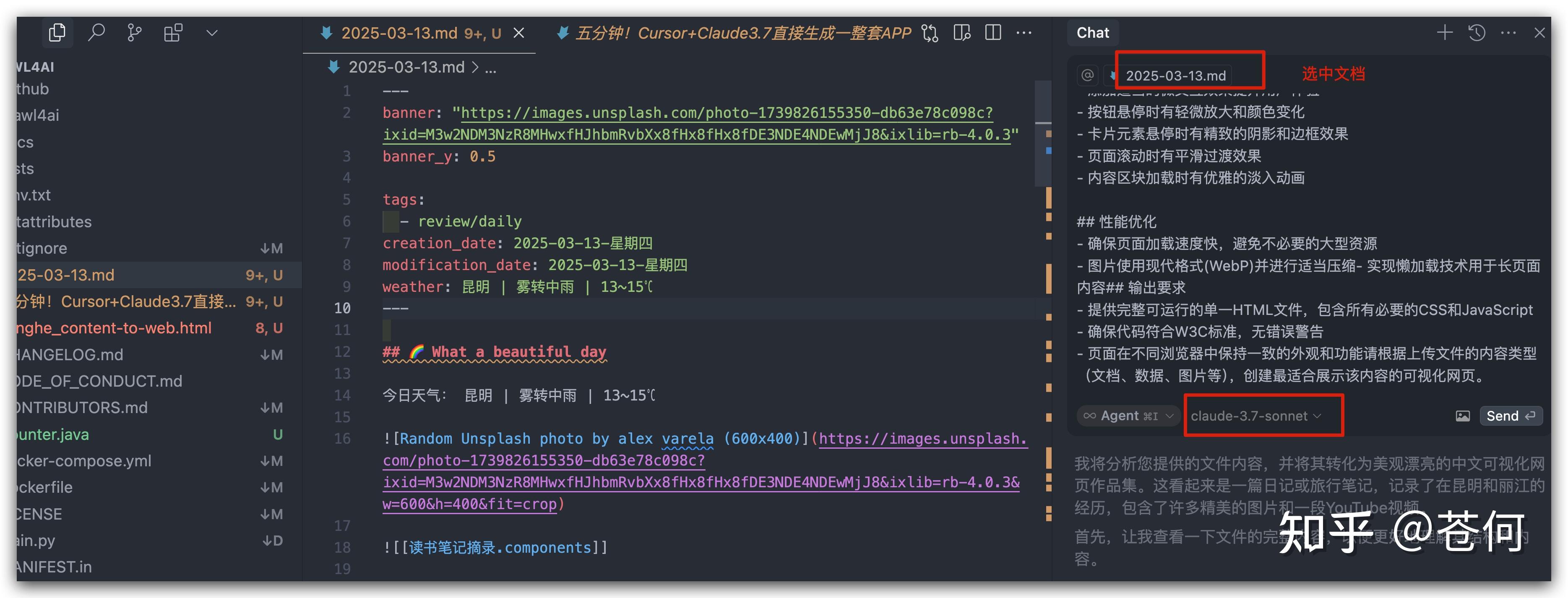Click the compare changes icon in editor toolbar
The width and height of the screenshot is (1568, 598).
tap(930, 33)
